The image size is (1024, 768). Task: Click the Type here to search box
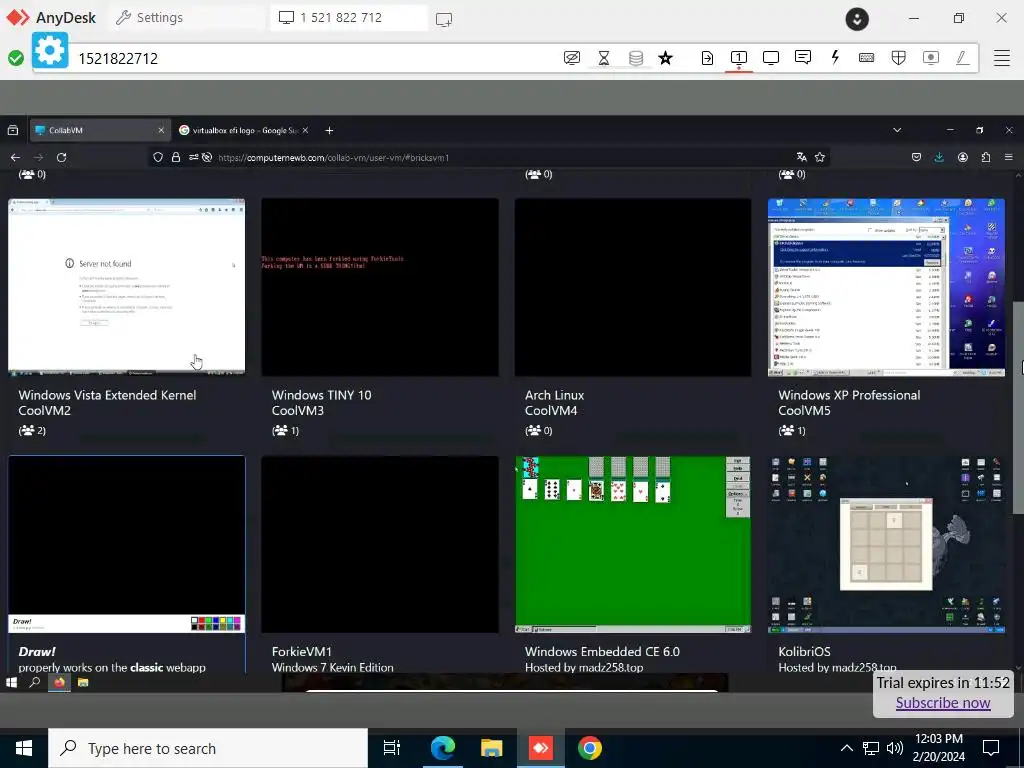[x=208, y=748]
